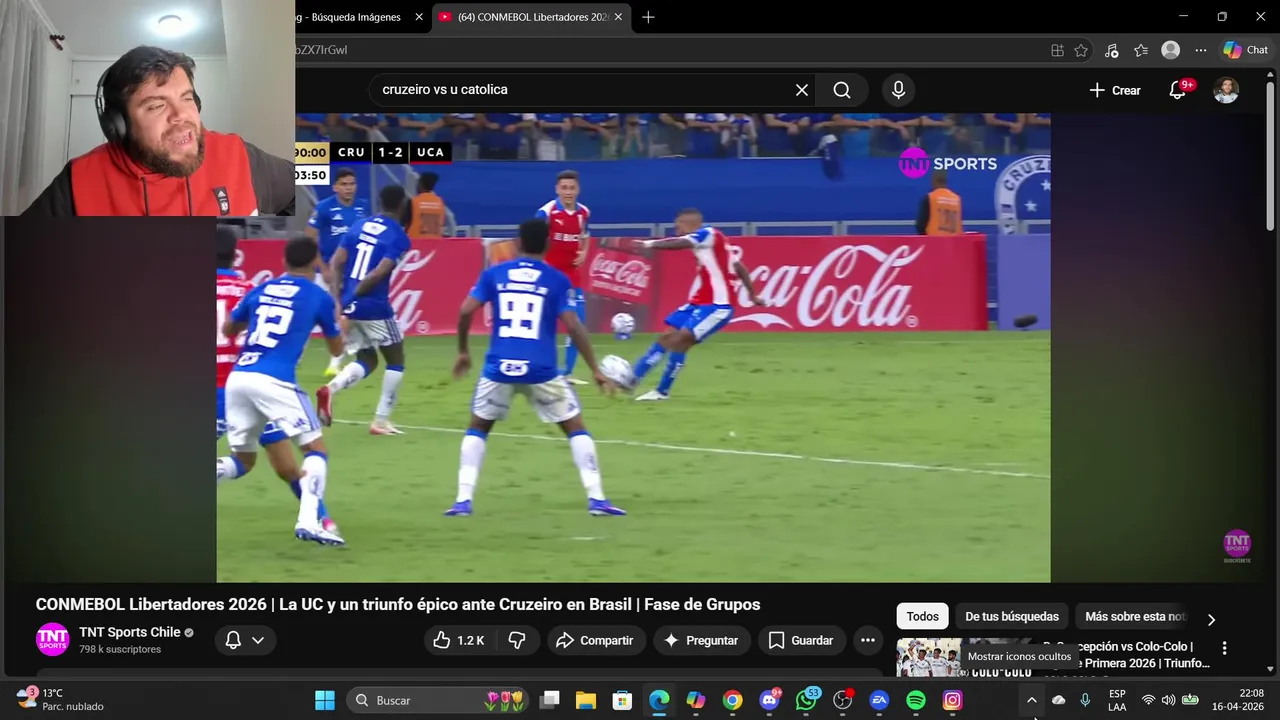Select the De tus búsquedas chip
The image size is (1280, 720).
click(1012, 617)
